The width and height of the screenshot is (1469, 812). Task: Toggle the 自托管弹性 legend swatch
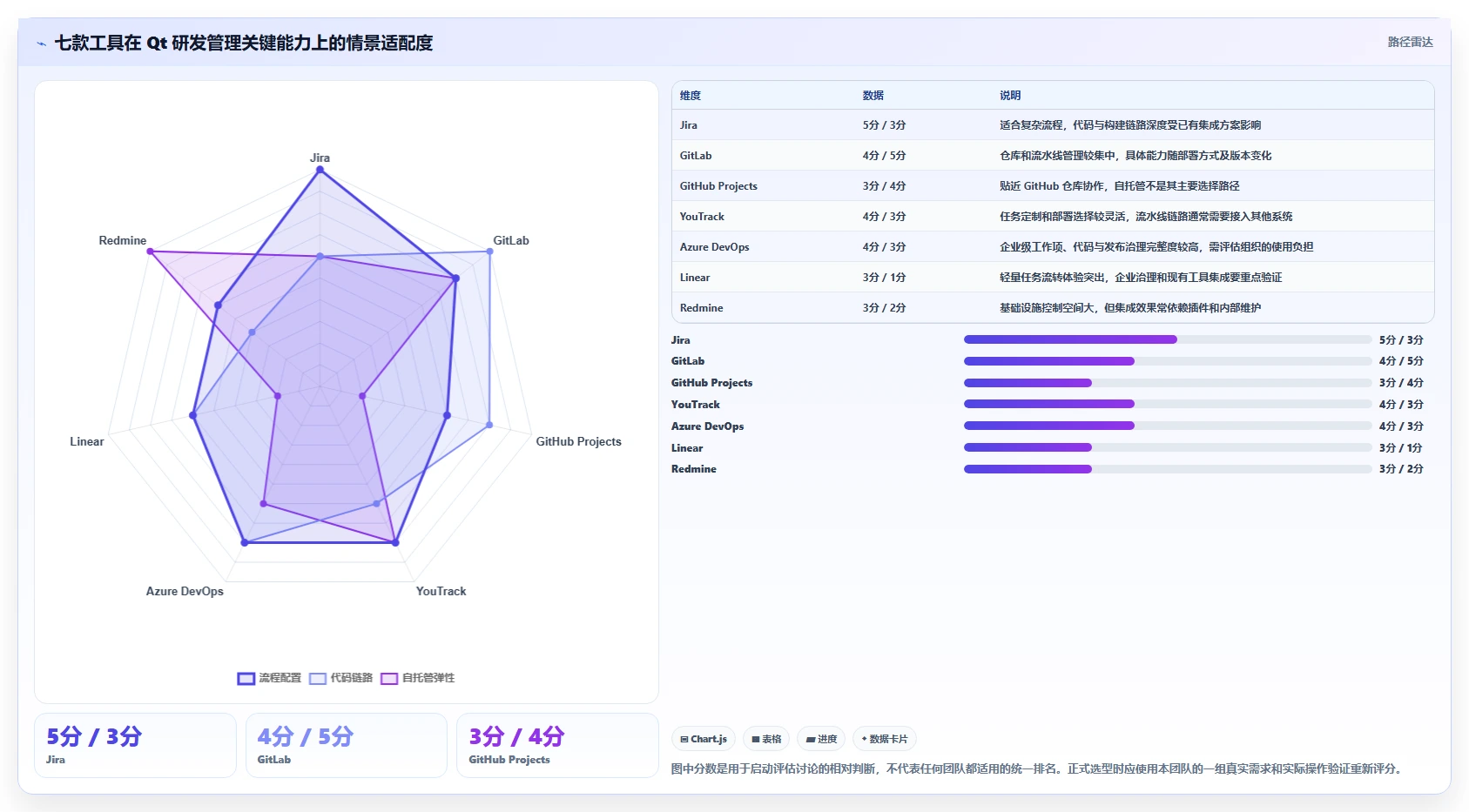point(389,678)
